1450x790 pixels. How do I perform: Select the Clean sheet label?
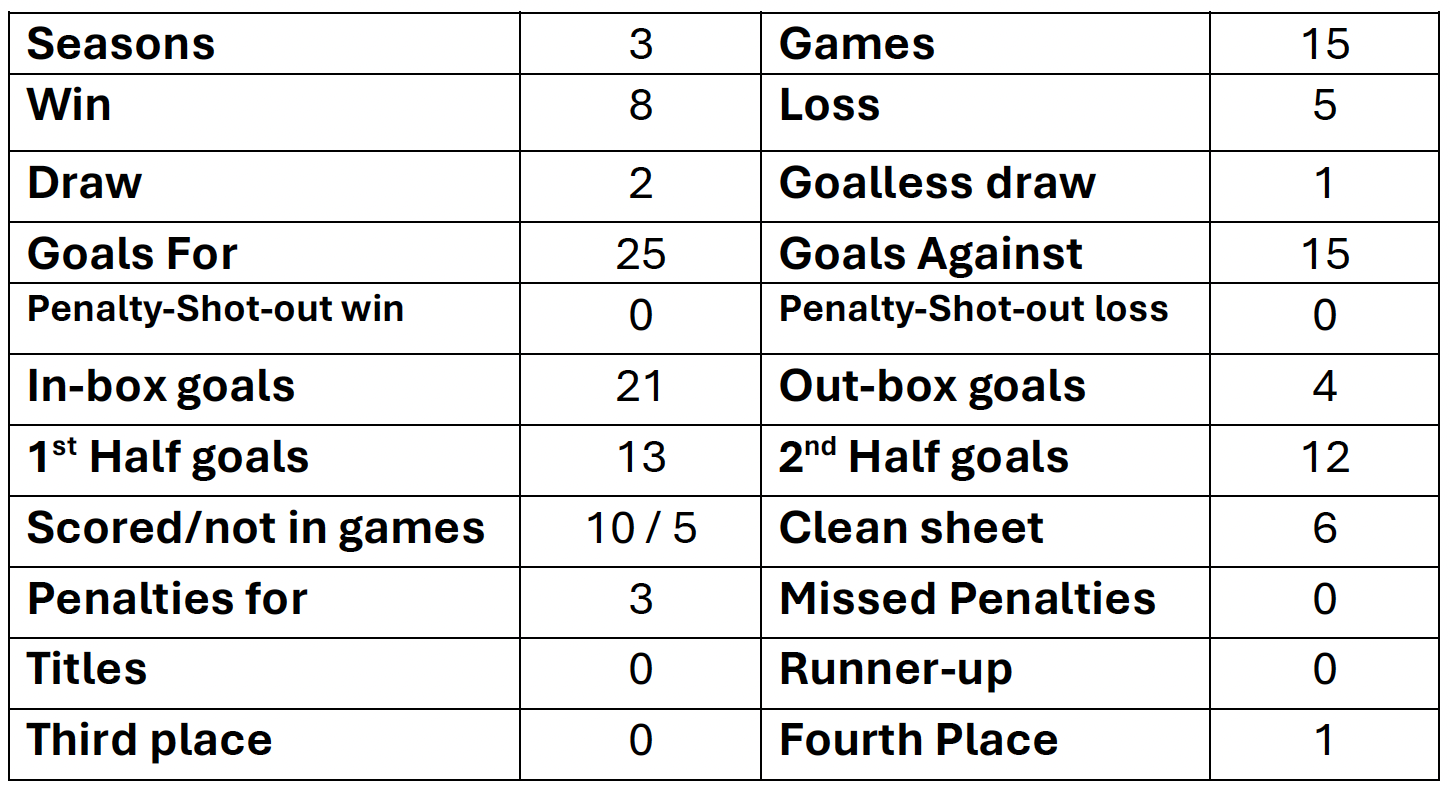click(x=911, y=528)
